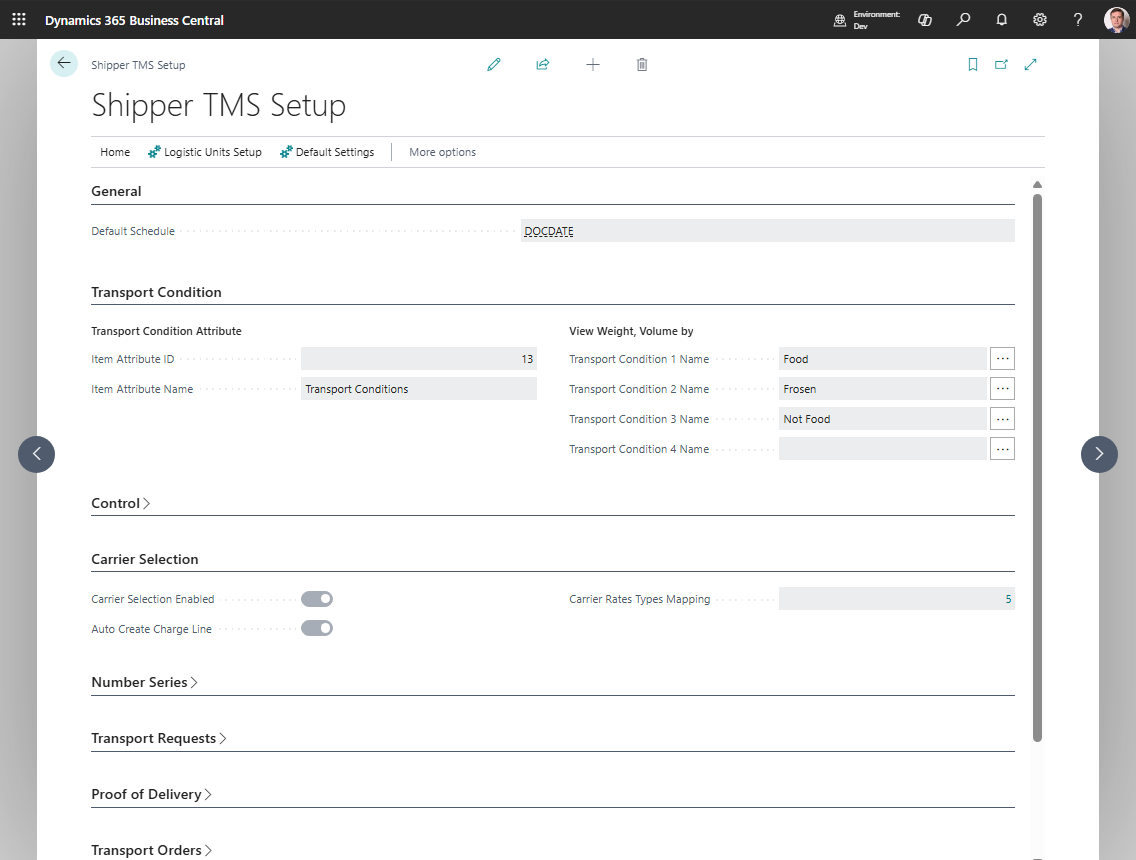Open Transport Condition 3 Name ellipsis
This screenshot has height=860, width=1136.
1002,419
